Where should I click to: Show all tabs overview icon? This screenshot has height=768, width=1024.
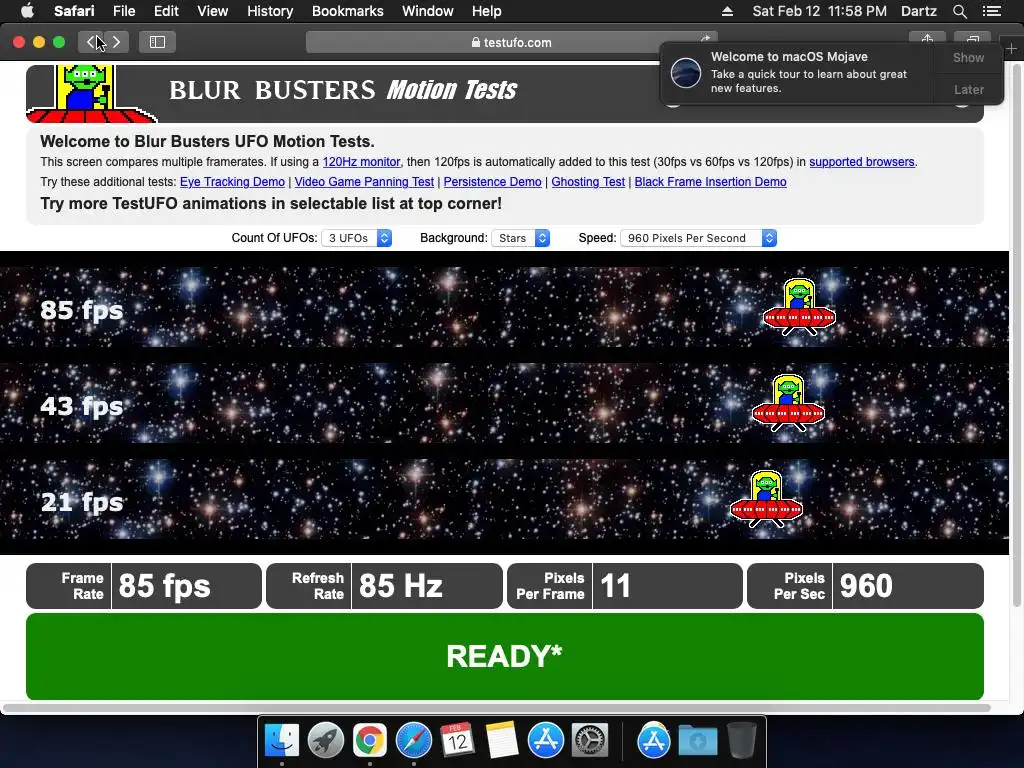972,39
